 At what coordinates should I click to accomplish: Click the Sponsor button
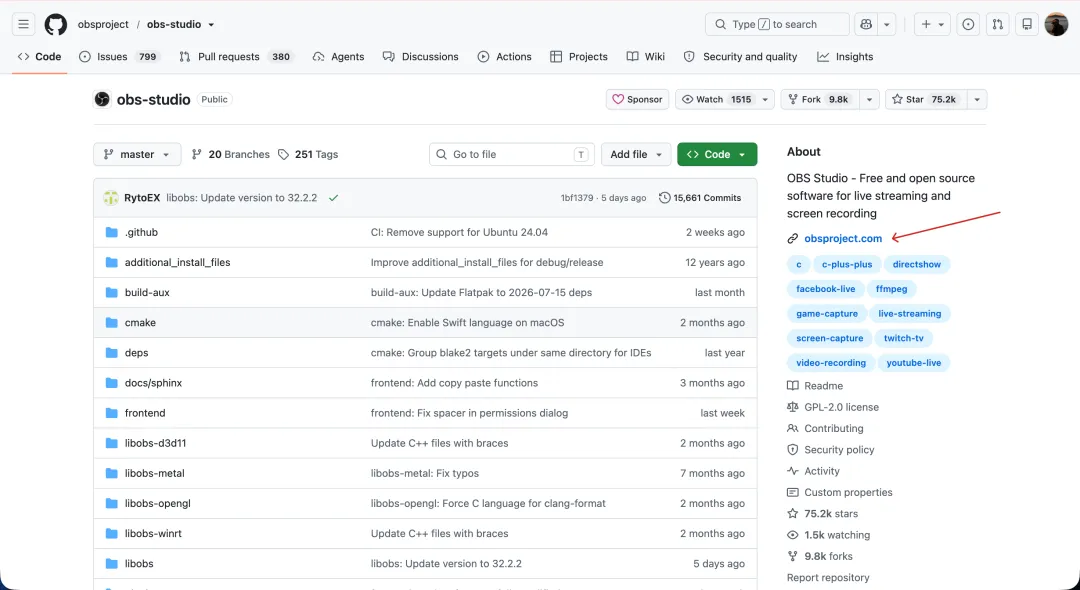pyautogui.click(x=637, y=99)
